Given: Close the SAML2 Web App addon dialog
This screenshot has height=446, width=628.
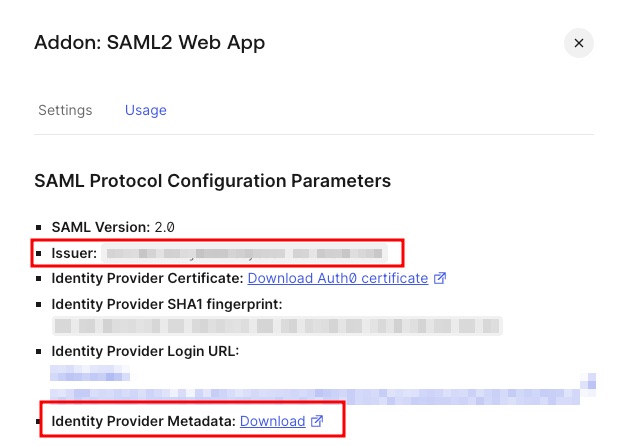Looking at the screenshot, I should point(579,43).
